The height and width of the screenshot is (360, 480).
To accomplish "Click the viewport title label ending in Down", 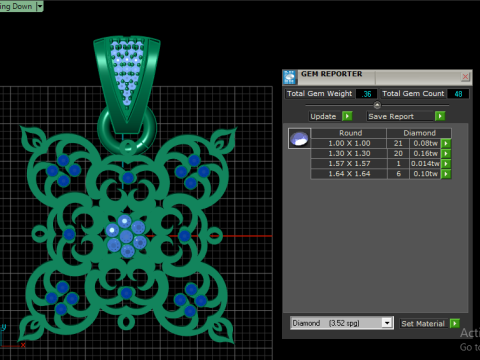I will pos(16,6).
